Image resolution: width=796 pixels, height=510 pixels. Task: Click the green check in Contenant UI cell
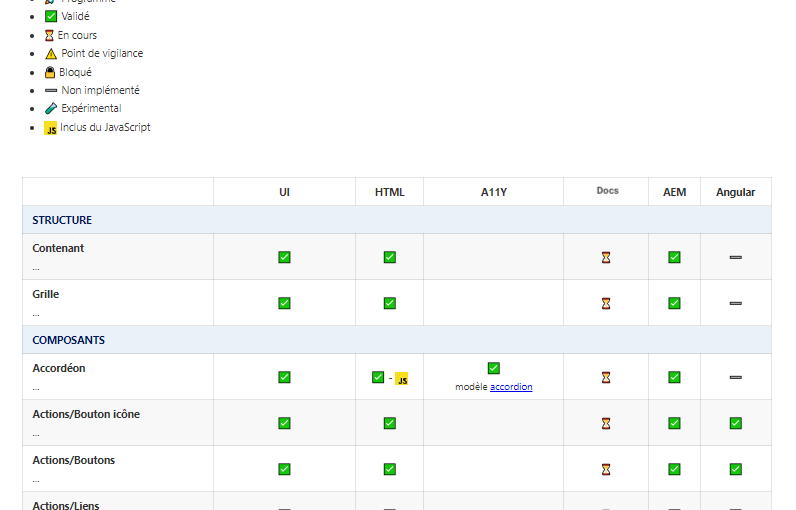pyautogui.click(x=284, y=257)
